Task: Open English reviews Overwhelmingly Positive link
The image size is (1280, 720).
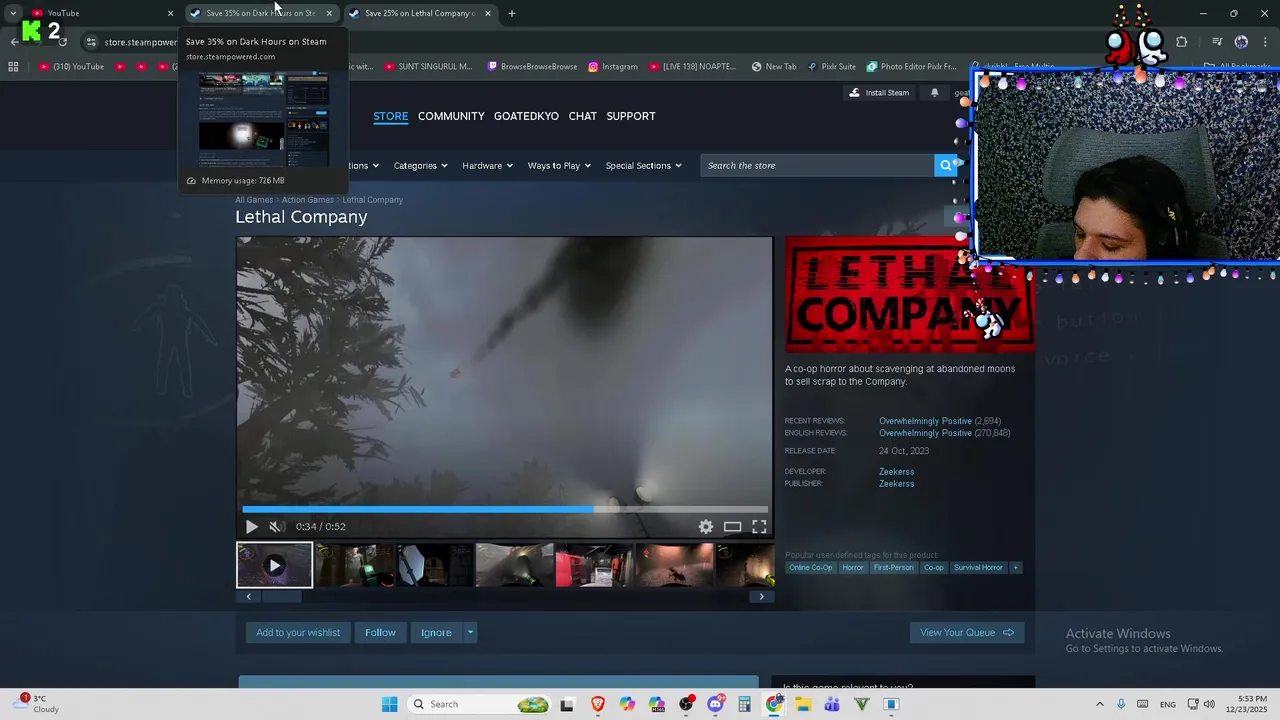Action: pos(925,433)
